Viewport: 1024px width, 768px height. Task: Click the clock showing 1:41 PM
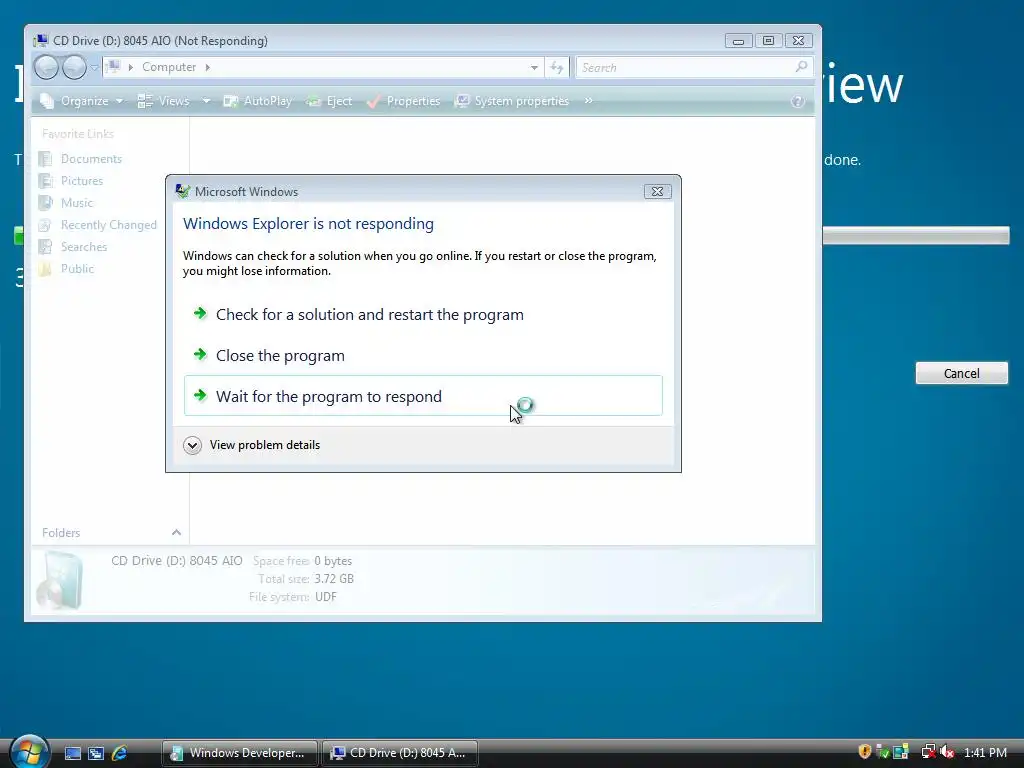pos(985,752)
